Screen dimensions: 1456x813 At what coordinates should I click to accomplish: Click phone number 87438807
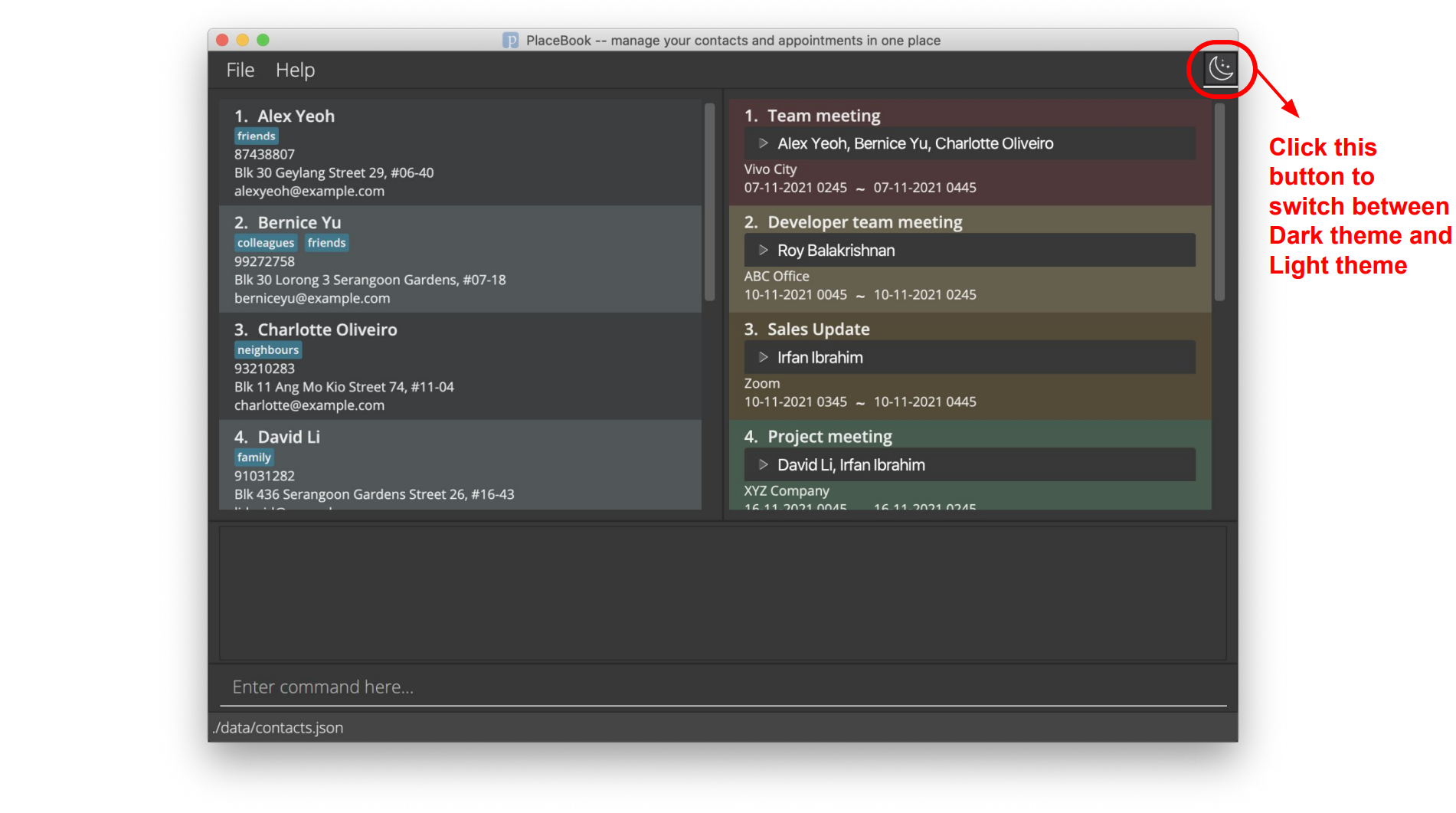tap(264, 155)
